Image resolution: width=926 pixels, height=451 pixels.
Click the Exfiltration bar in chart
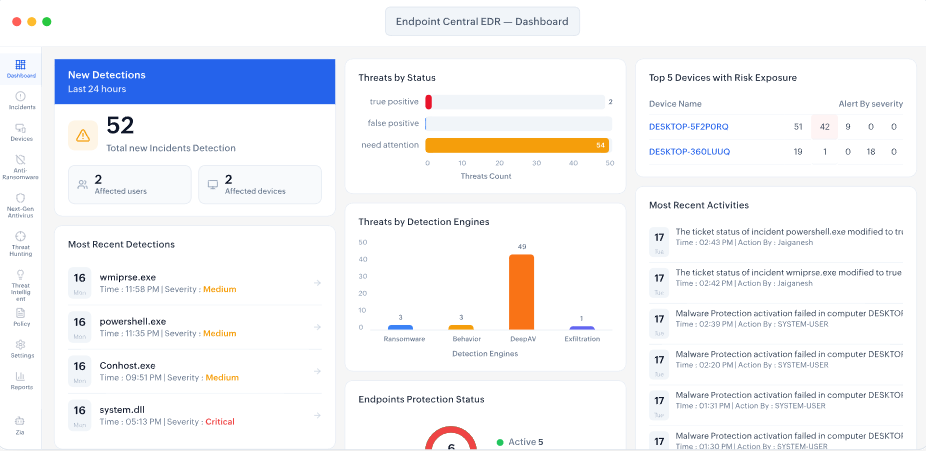582,328
